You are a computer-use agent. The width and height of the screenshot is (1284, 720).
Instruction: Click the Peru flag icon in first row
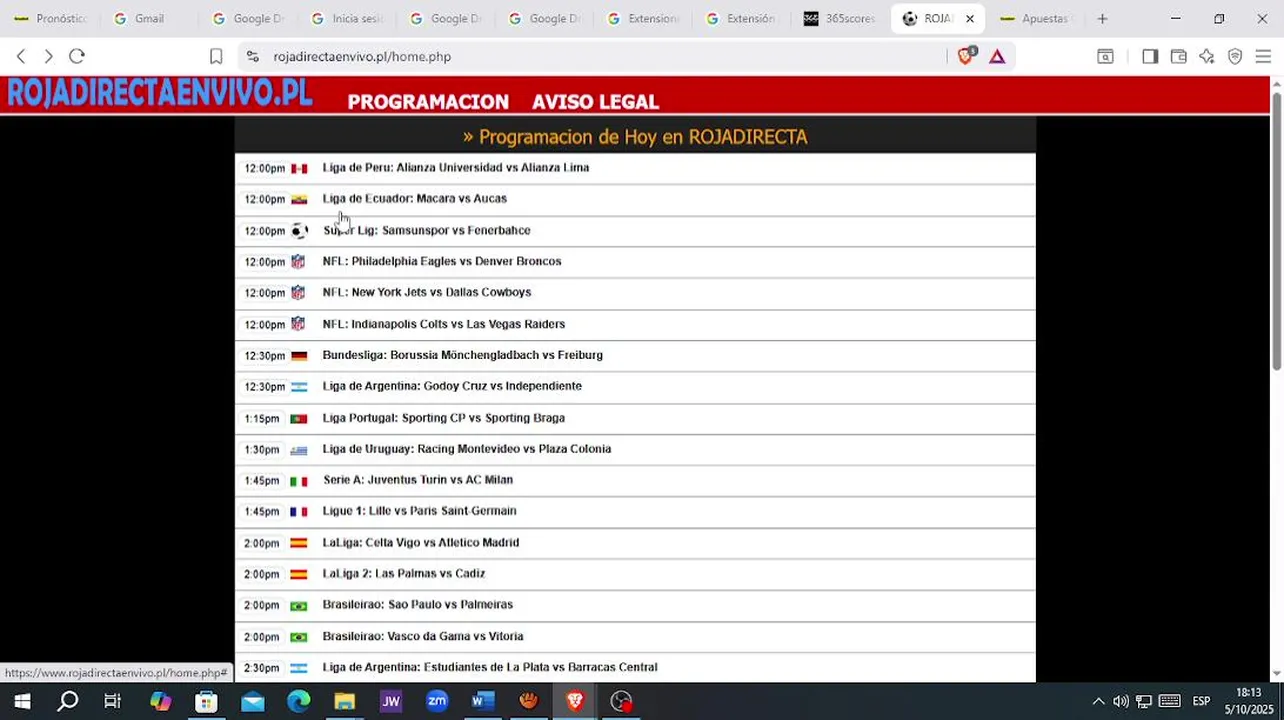299,168
